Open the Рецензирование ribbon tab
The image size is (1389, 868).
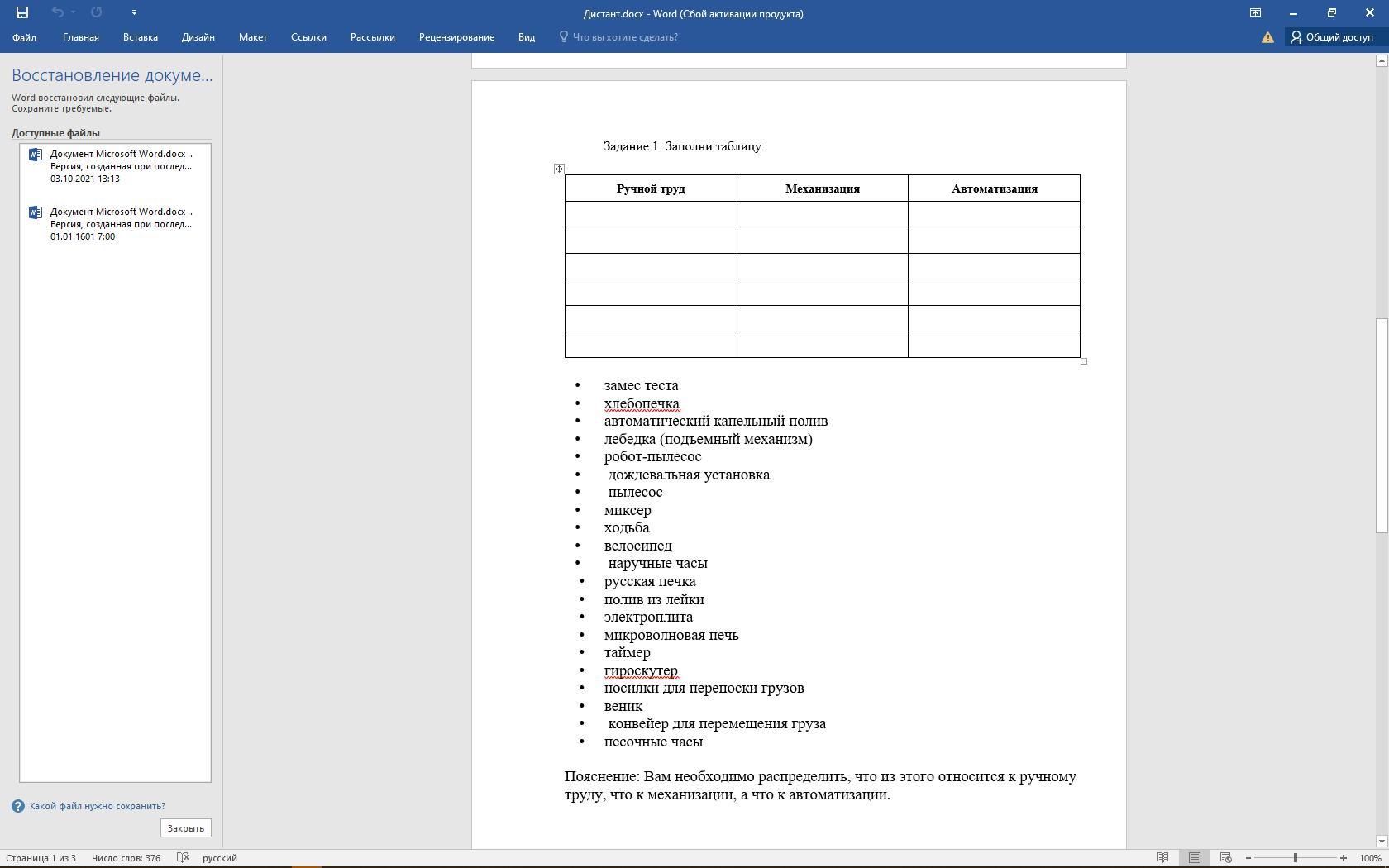(456, 37)
